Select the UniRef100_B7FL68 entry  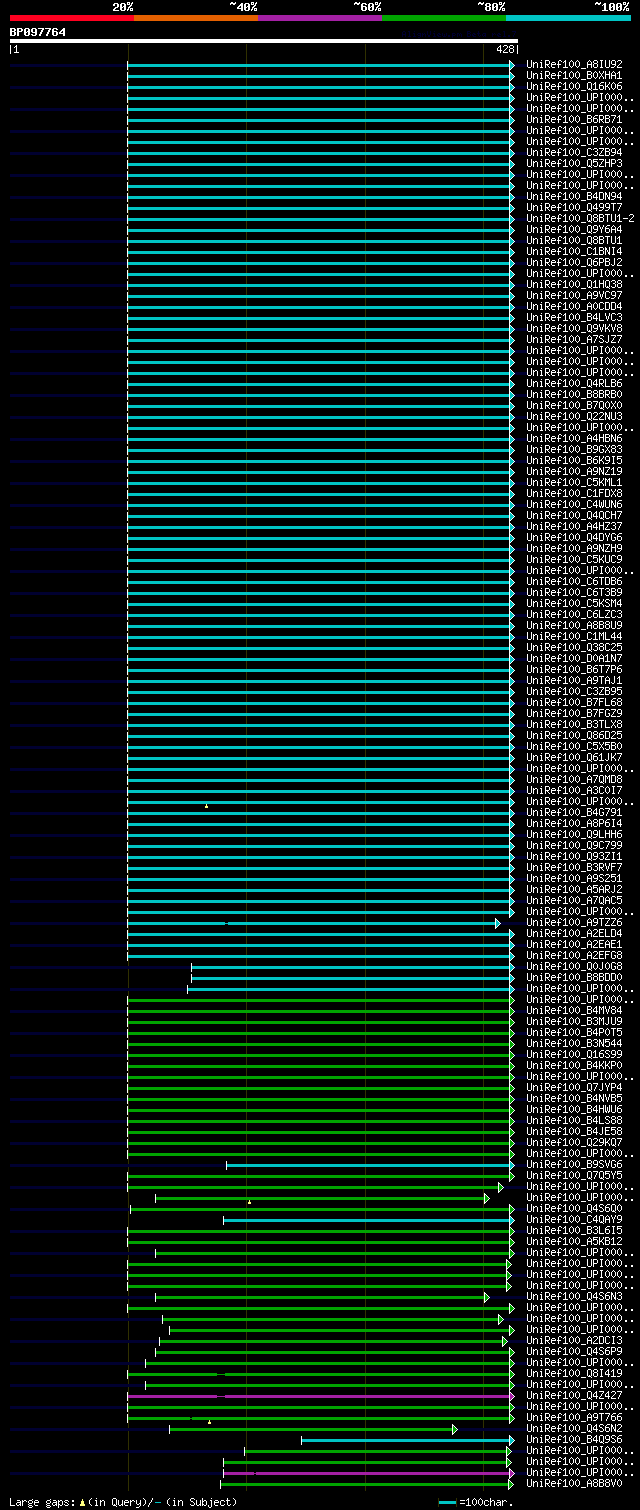click(574, 703)
